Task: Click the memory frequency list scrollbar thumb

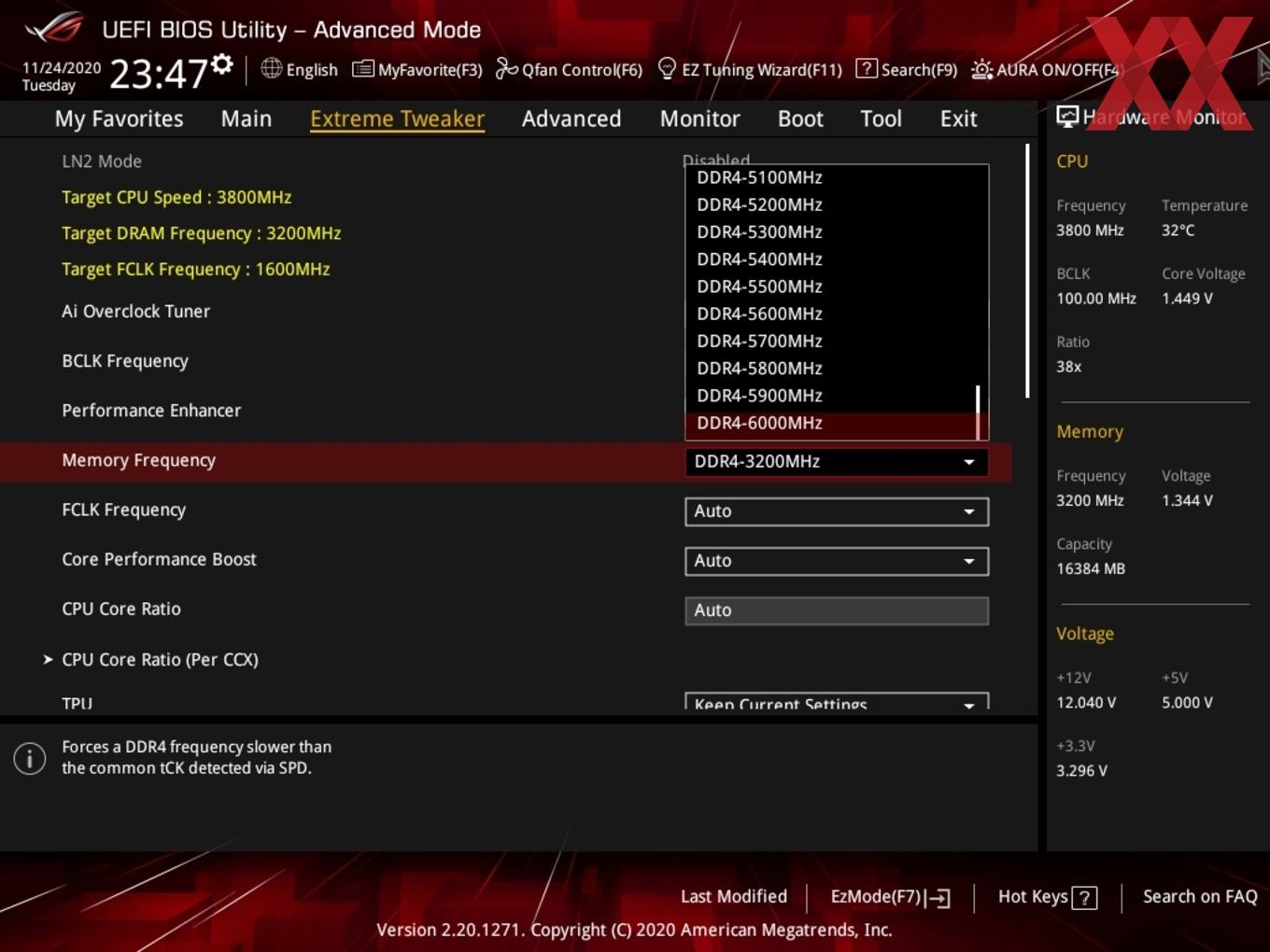Action: click(979, 412)
